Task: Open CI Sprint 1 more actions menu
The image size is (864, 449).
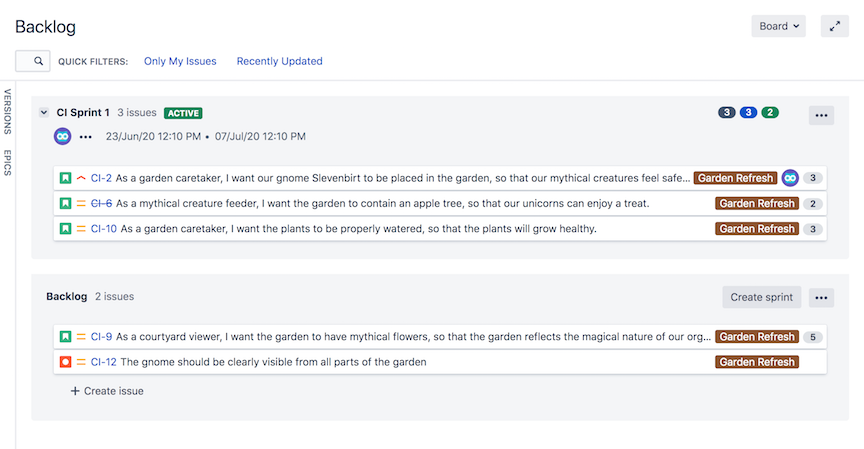Action: [x=821, y=115]
